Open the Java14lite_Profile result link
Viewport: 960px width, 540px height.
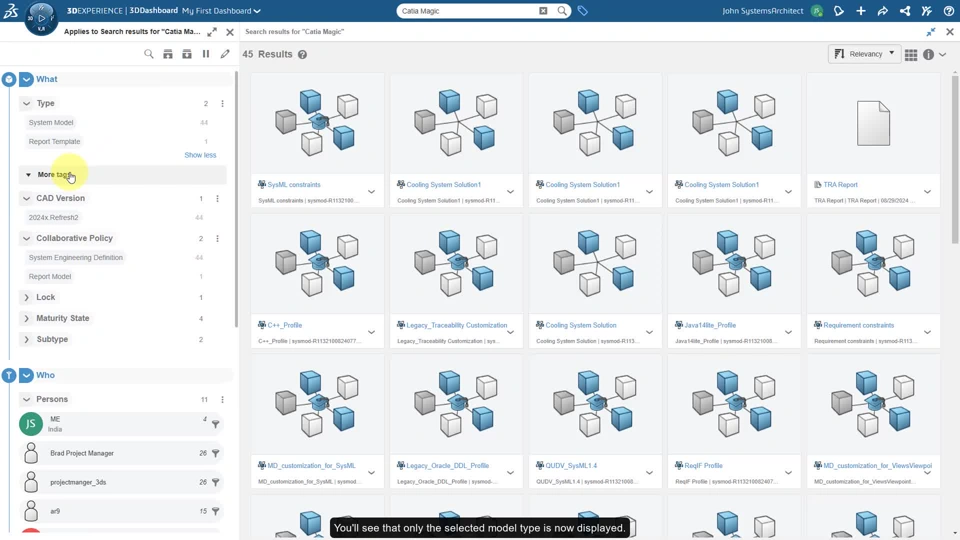(710, 325)
